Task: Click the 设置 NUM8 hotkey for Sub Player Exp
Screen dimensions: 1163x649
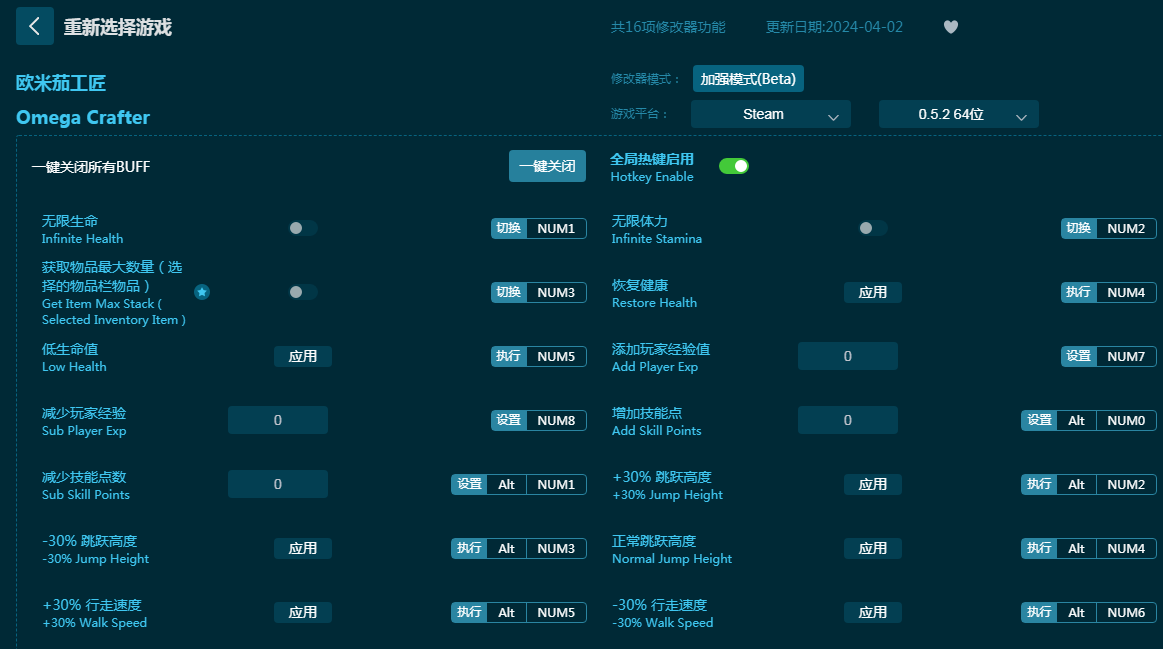Action: pos(538,421)
